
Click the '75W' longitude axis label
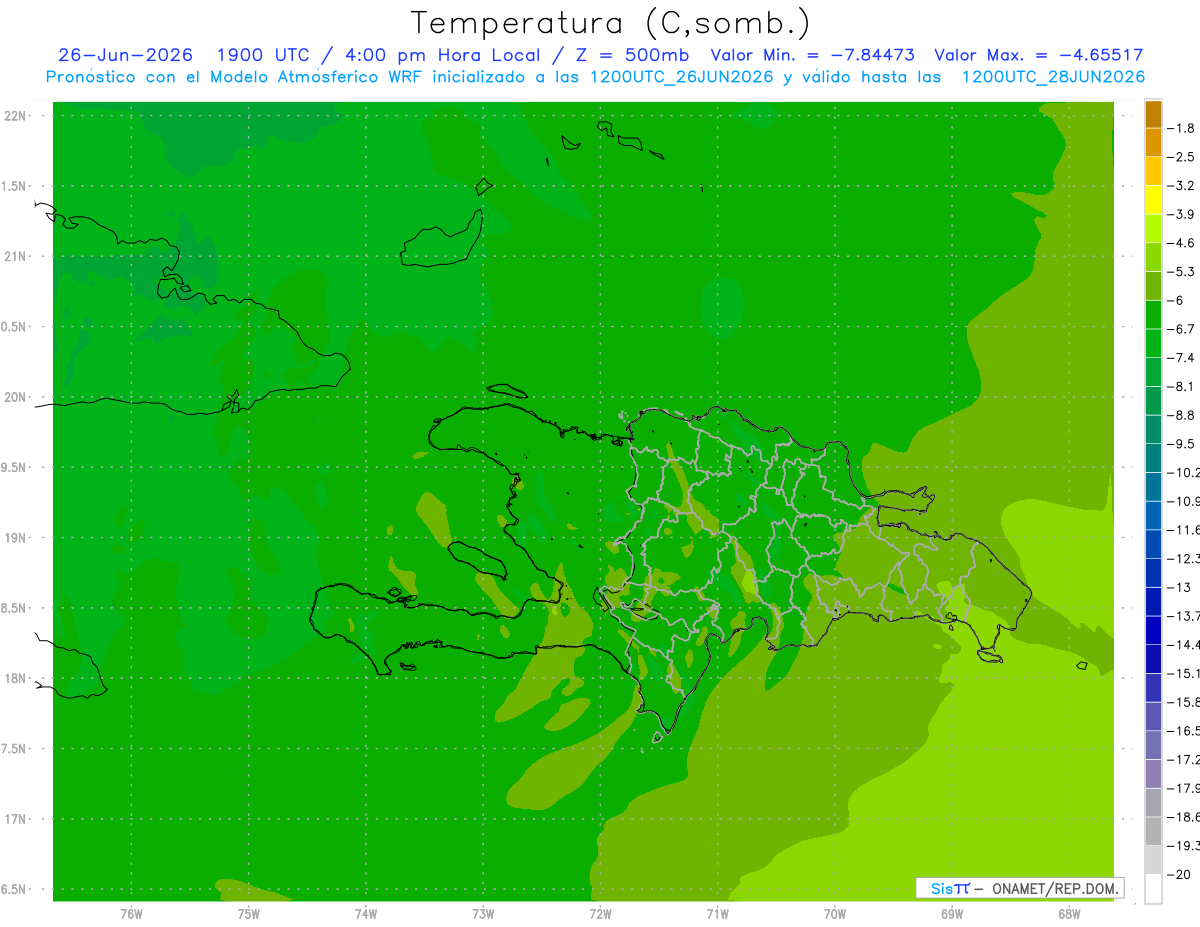point(249,914)
